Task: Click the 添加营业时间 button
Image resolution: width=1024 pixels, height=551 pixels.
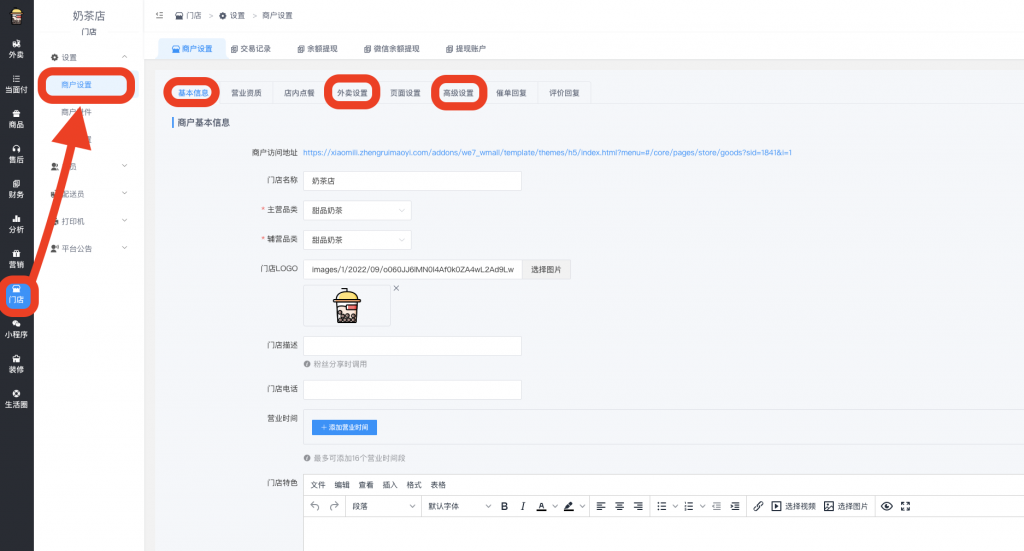Action: point(344,427)
